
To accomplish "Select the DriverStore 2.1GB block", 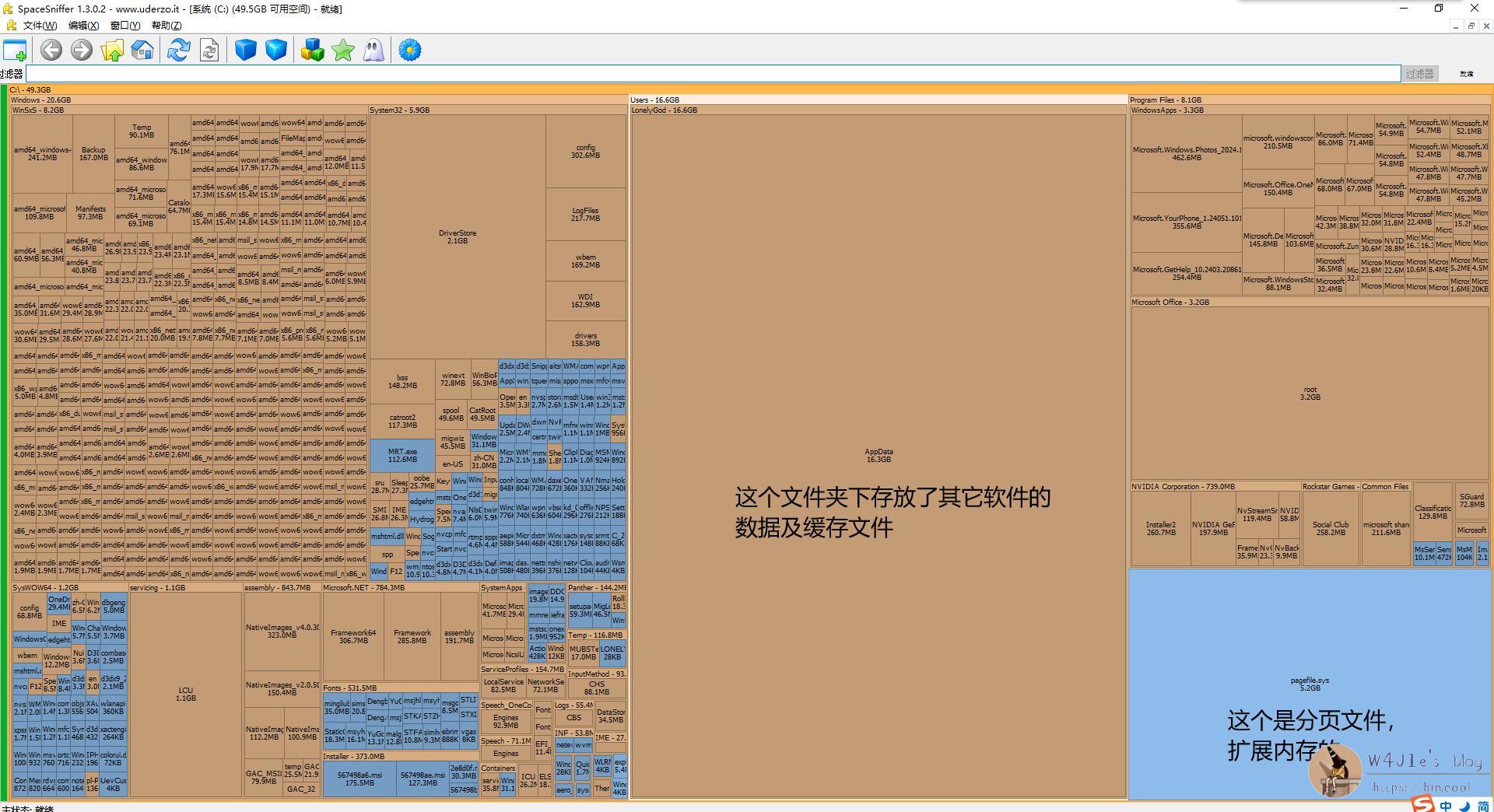I will click(457, 237).
